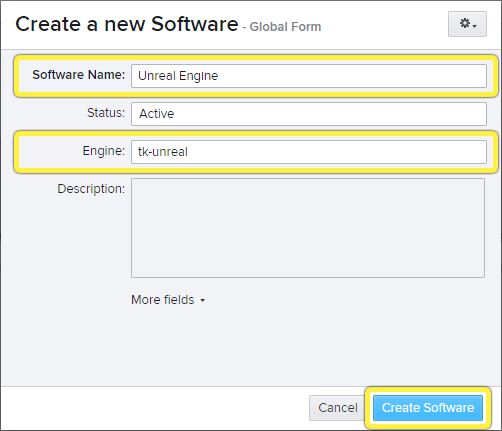Click the Create Software button
Screen dimensions: 502x431
click(428, 408)
